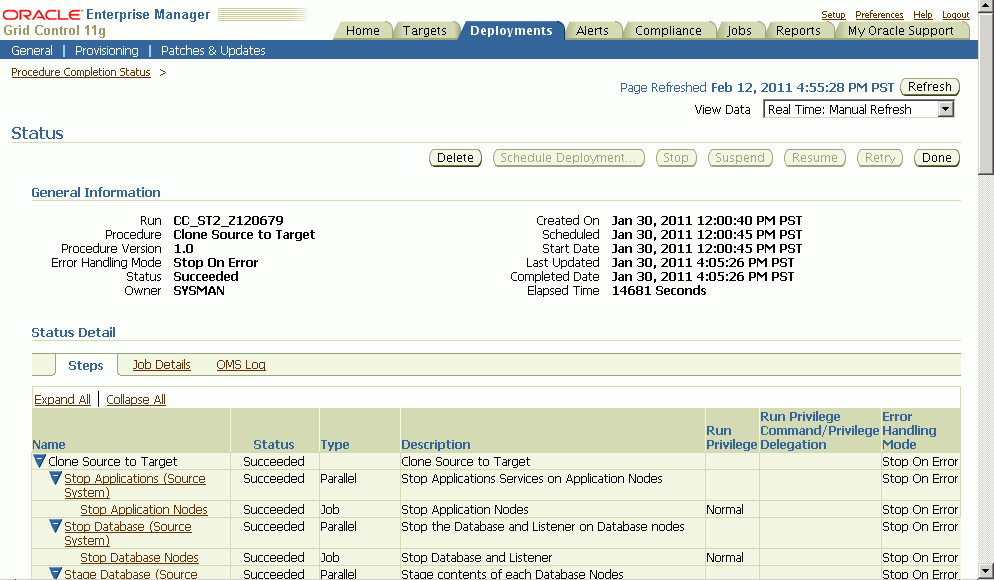994x580 pixels.
Task: Click the Delete button
Action: [x=455, y=158]
